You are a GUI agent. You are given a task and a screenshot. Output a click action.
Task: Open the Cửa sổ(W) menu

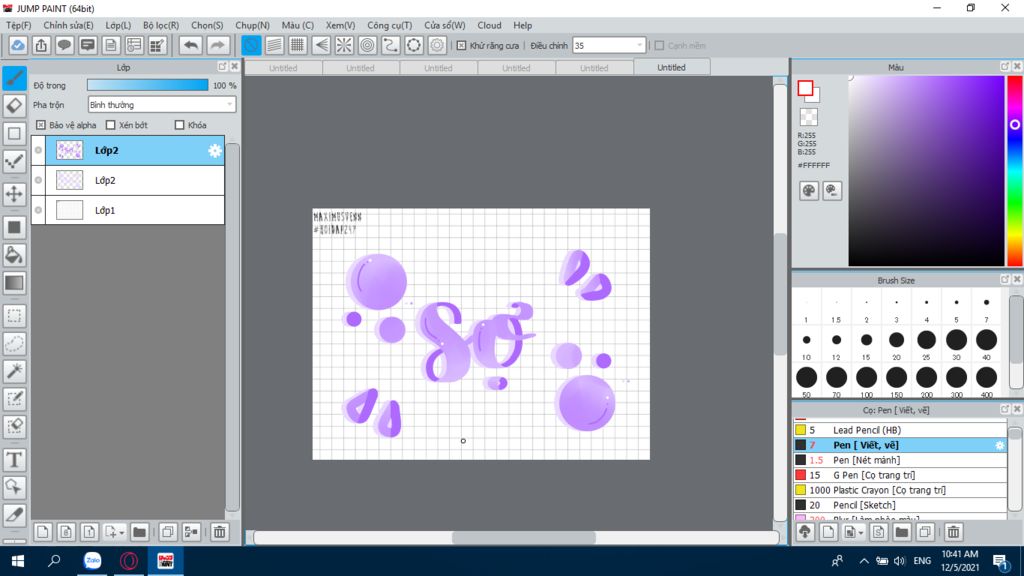tap(445, 25)
